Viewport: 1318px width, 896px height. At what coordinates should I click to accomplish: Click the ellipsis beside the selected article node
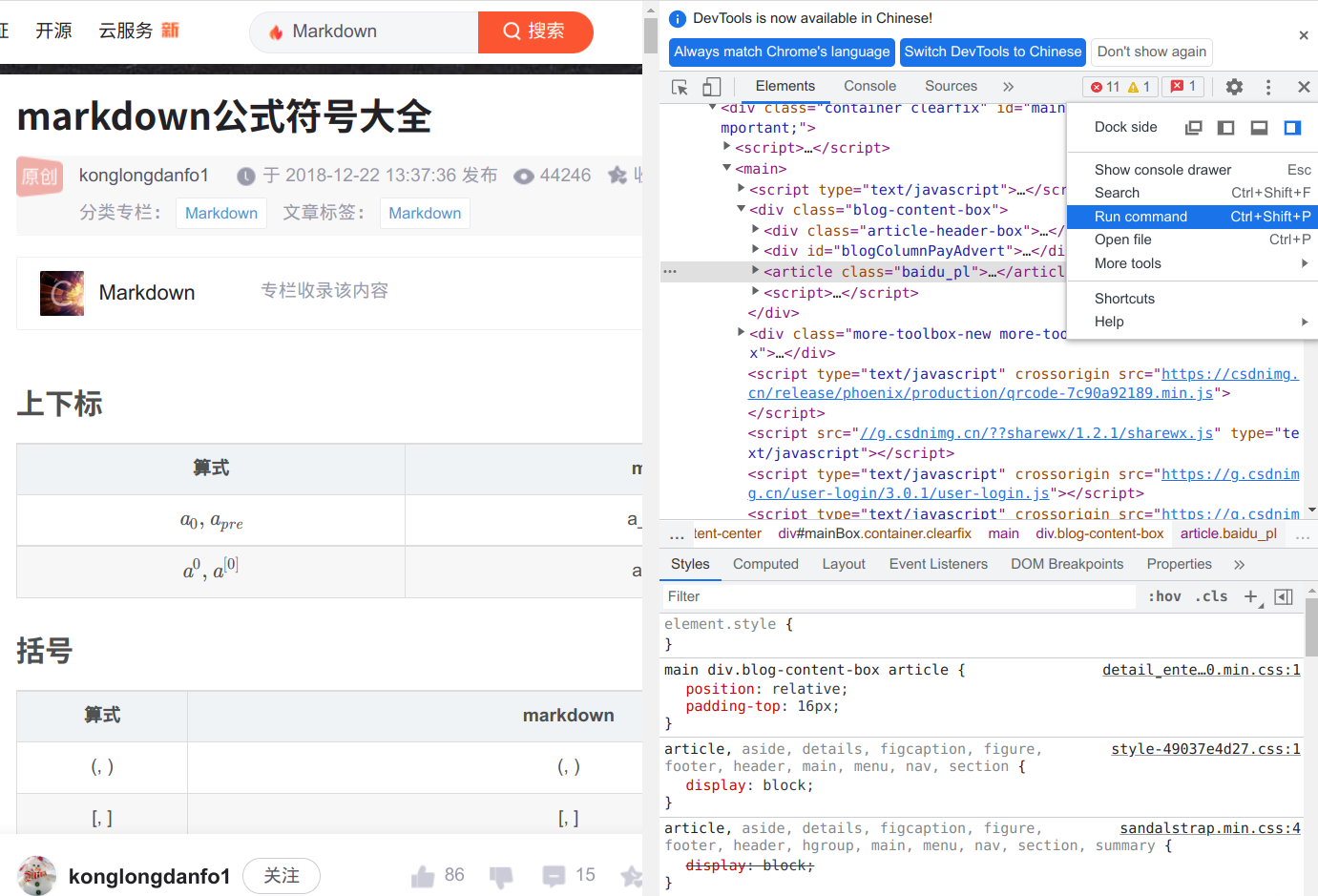pyautogui.click(x=670, y=272)
